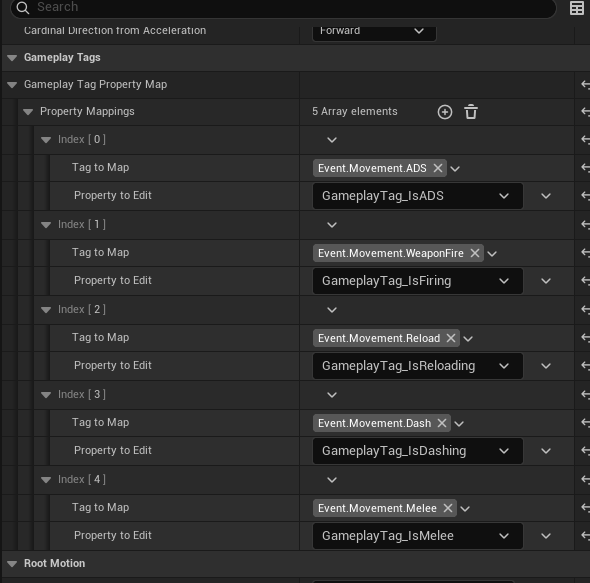
Task: Select the '5 Array elements' count text
Action: coord(354,111)
